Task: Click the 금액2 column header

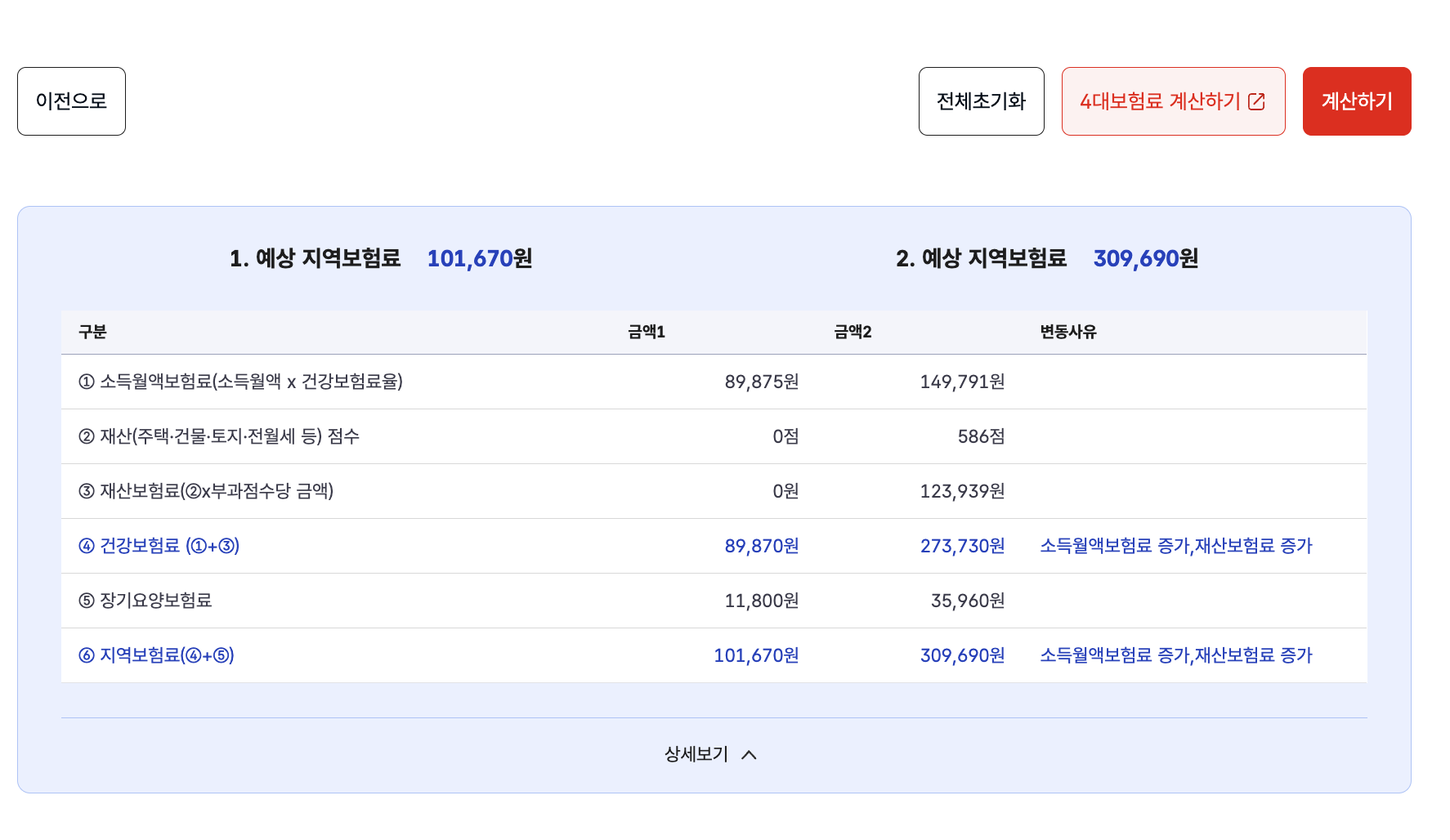Action: coord(853,332)
